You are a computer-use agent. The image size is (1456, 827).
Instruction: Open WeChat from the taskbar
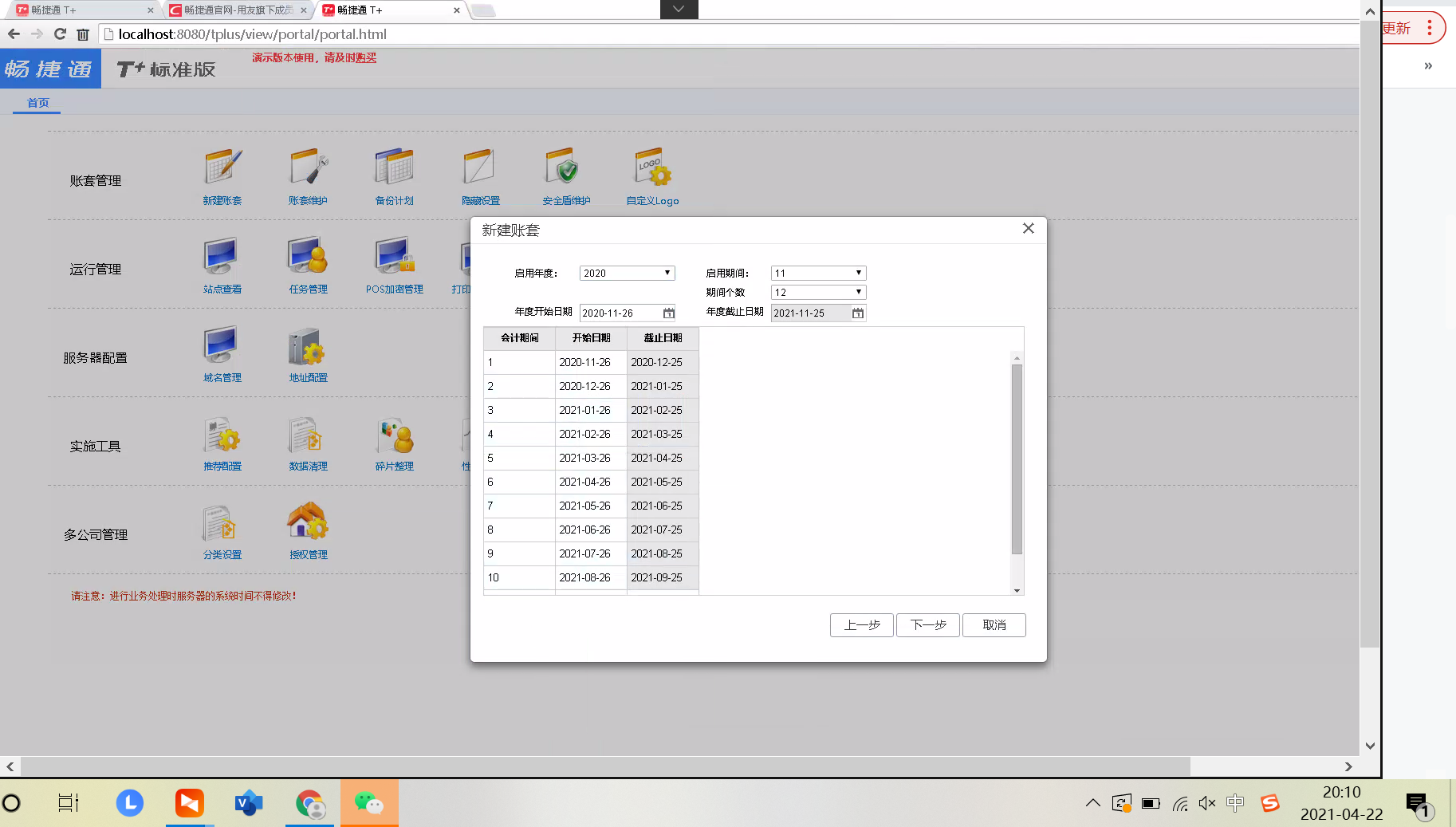point(369,803)
